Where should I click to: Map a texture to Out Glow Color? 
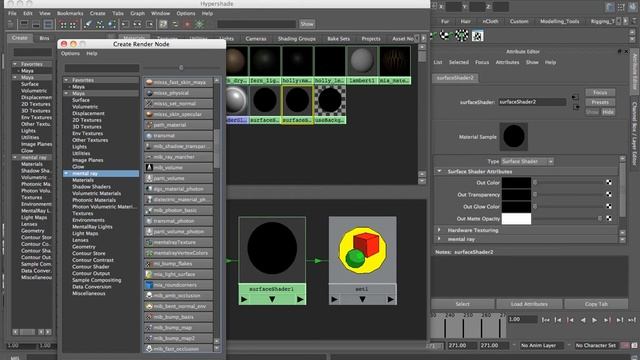(609, 207)
